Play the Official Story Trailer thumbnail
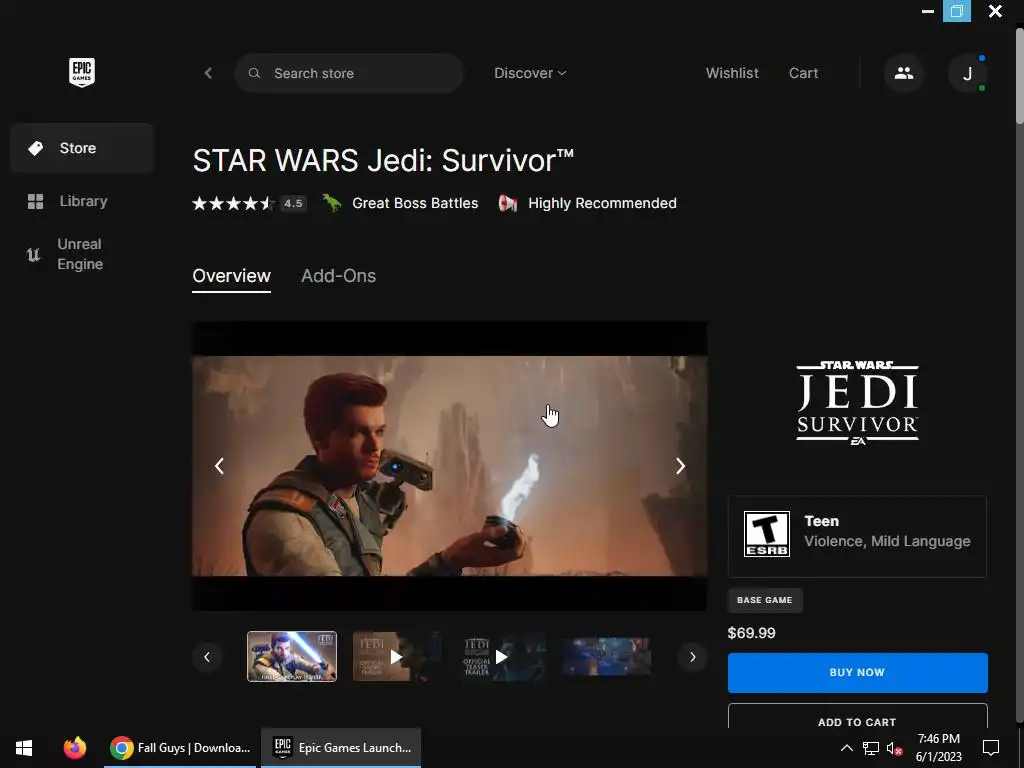 pos(396,656)
